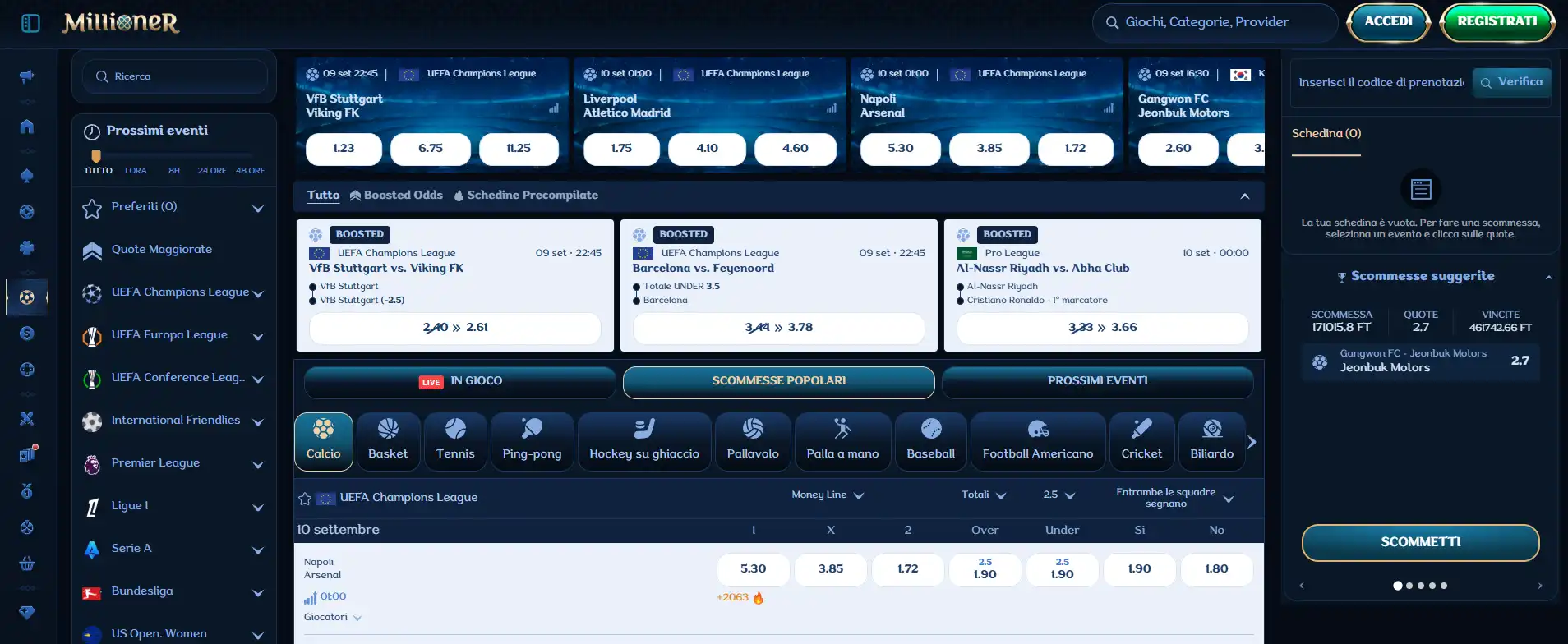Switch to Boosted Odds tab
The image size is (1568, 644).
pyautogui.click(x=396, y=195)
